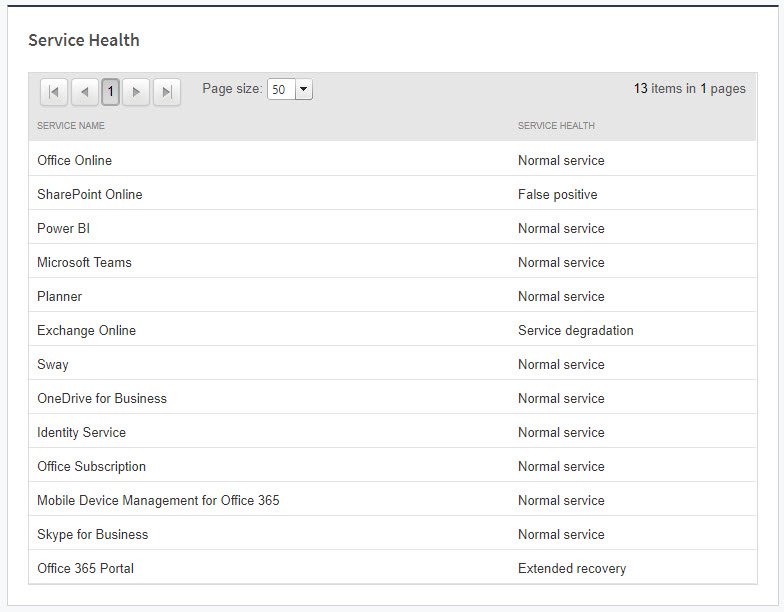Screen dimensions: 784x612
Task: Go to the next page
Action: 136,92
